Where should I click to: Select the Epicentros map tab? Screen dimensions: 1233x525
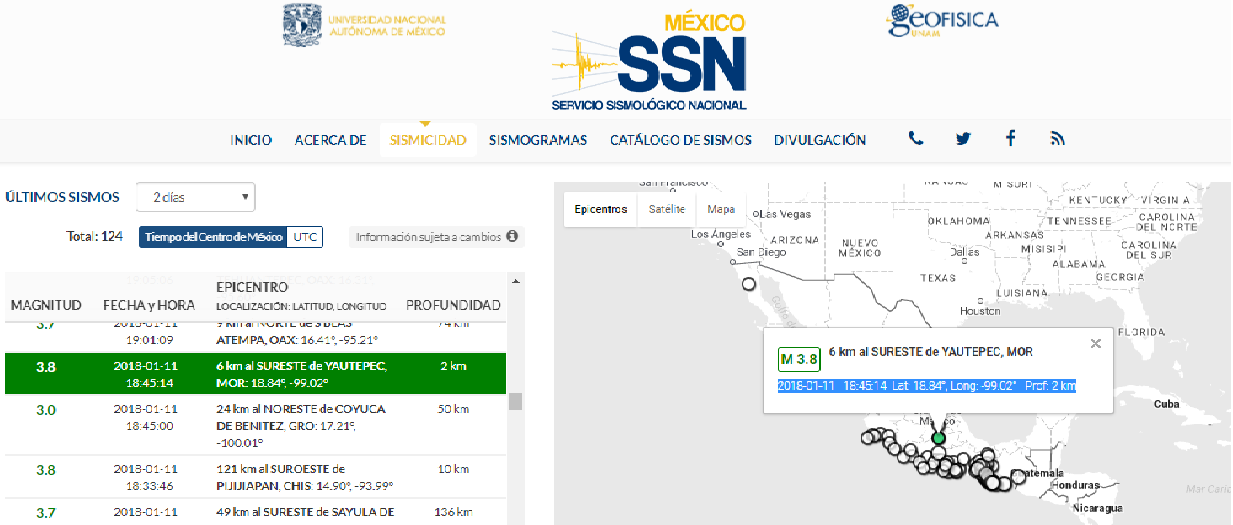click(x=601, y=209)
